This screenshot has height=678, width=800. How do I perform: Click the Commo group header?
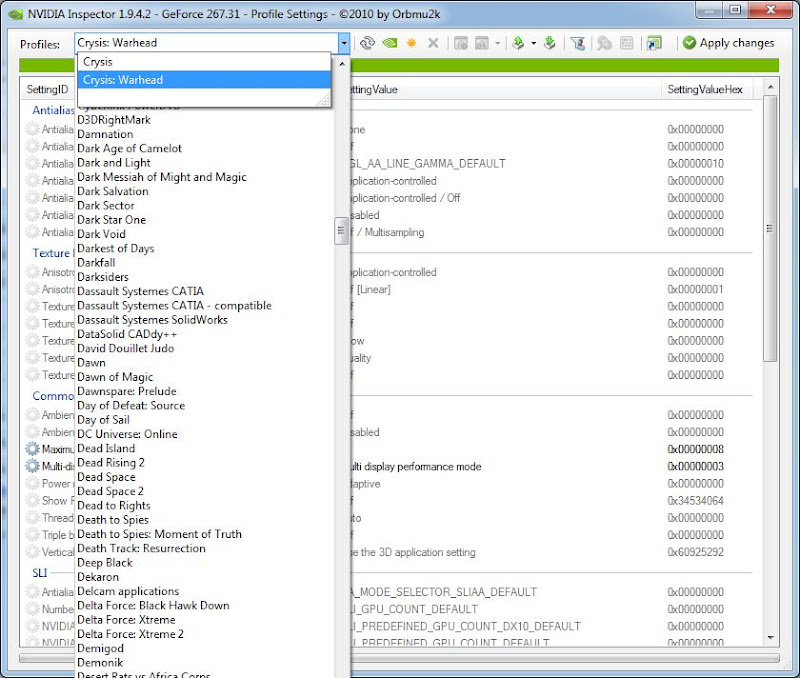pyautogui.click(x=53, y=396)
